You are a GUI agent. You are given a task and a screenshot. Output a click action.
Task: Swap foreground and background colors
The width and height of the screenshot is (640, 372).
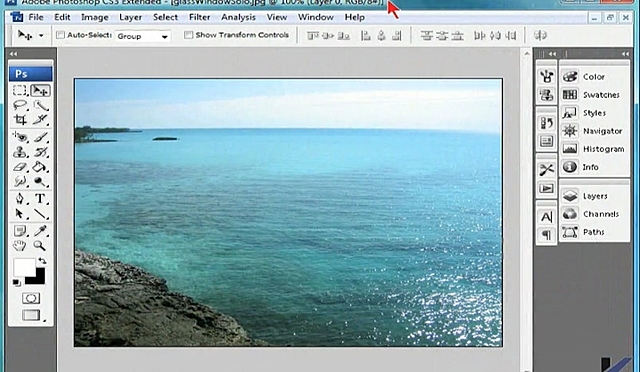click(x=42, y=261)
